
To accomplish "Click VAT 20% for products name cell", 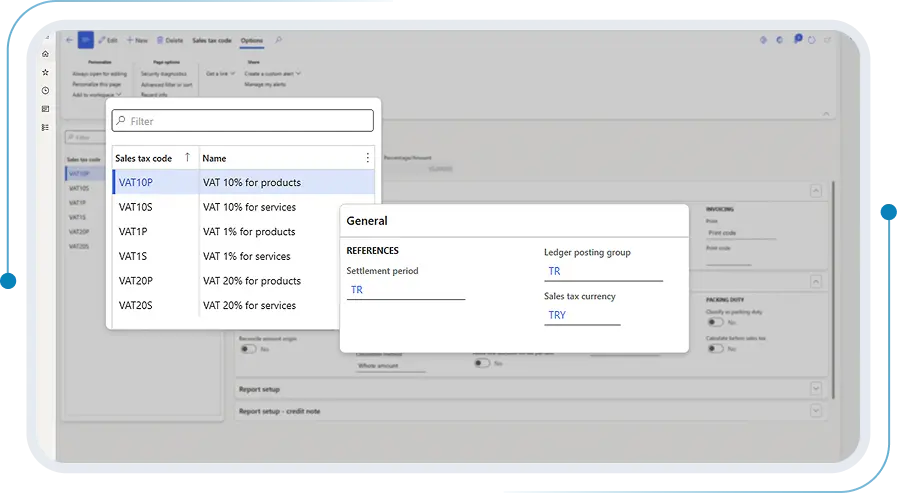I will tap(252, 281).
